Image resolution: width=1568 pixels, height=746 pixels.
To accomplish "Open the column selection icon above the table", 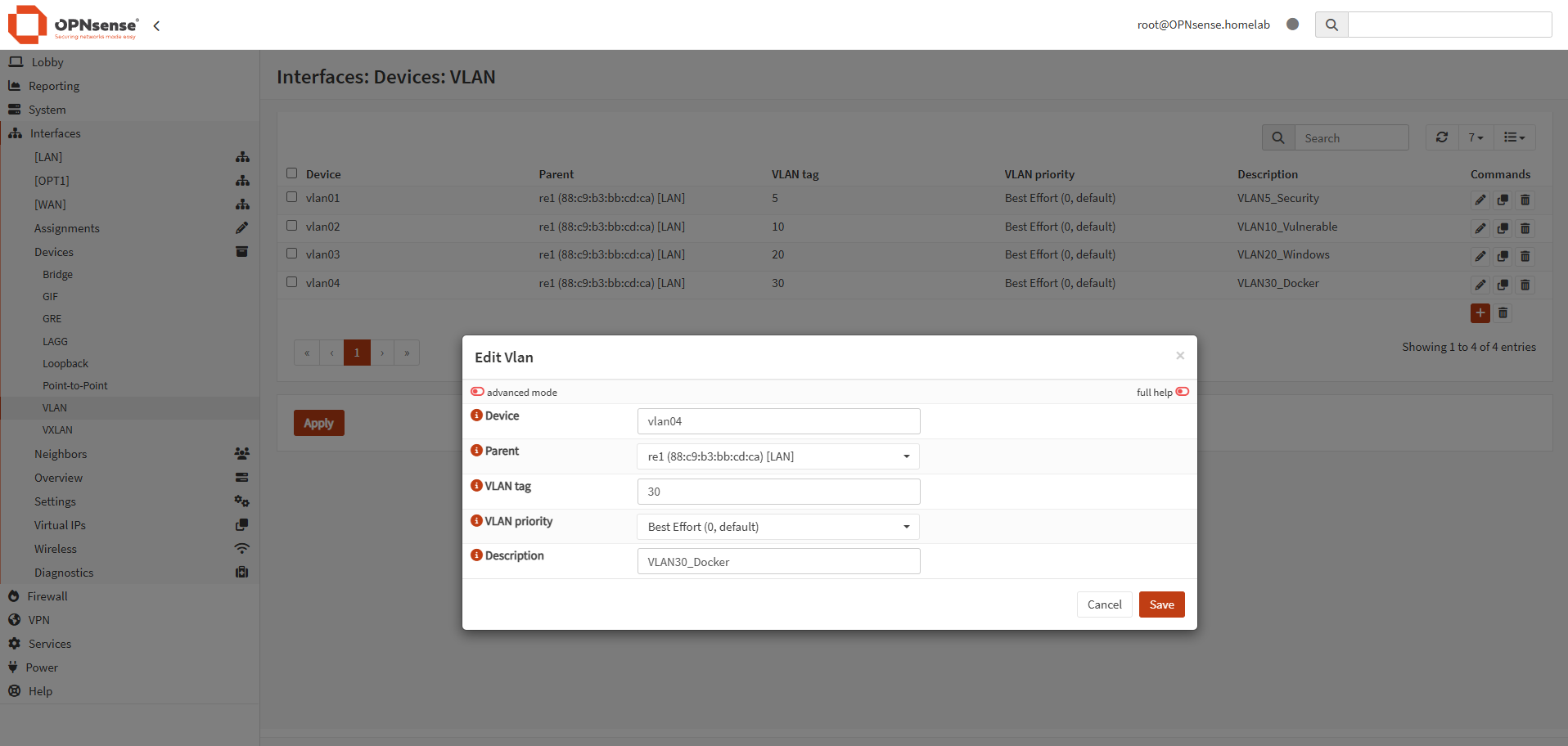I will tap(1515, 137).
